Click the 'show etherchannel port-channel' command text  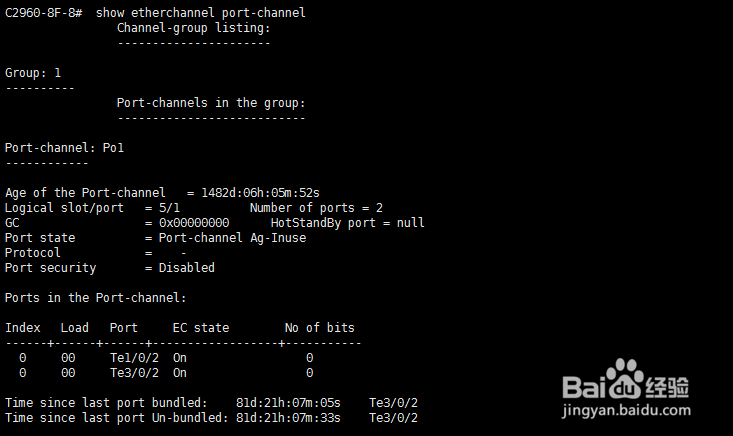tap(201, 13)
